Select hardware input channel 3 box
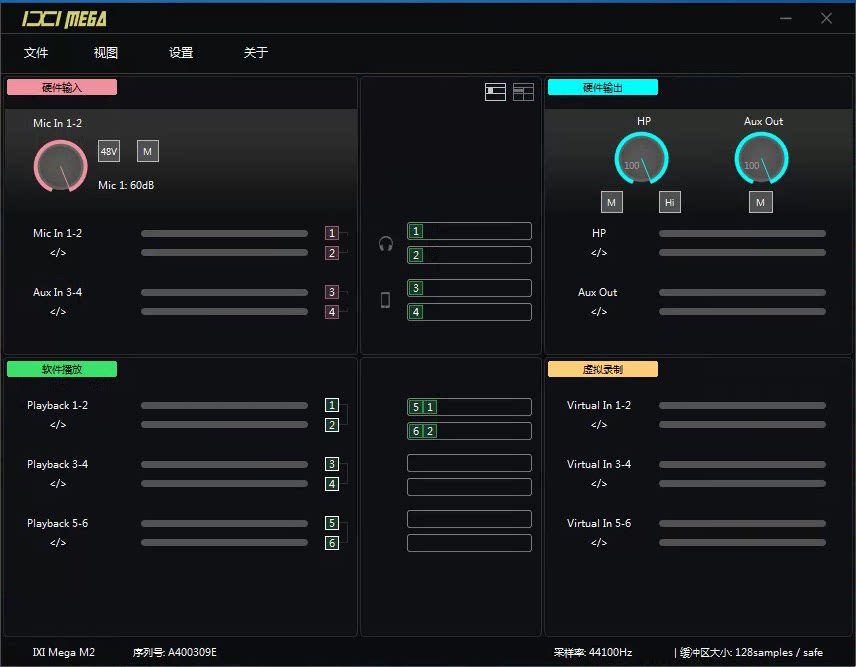This screenshot has width=856, height=667. click(331, 292)
